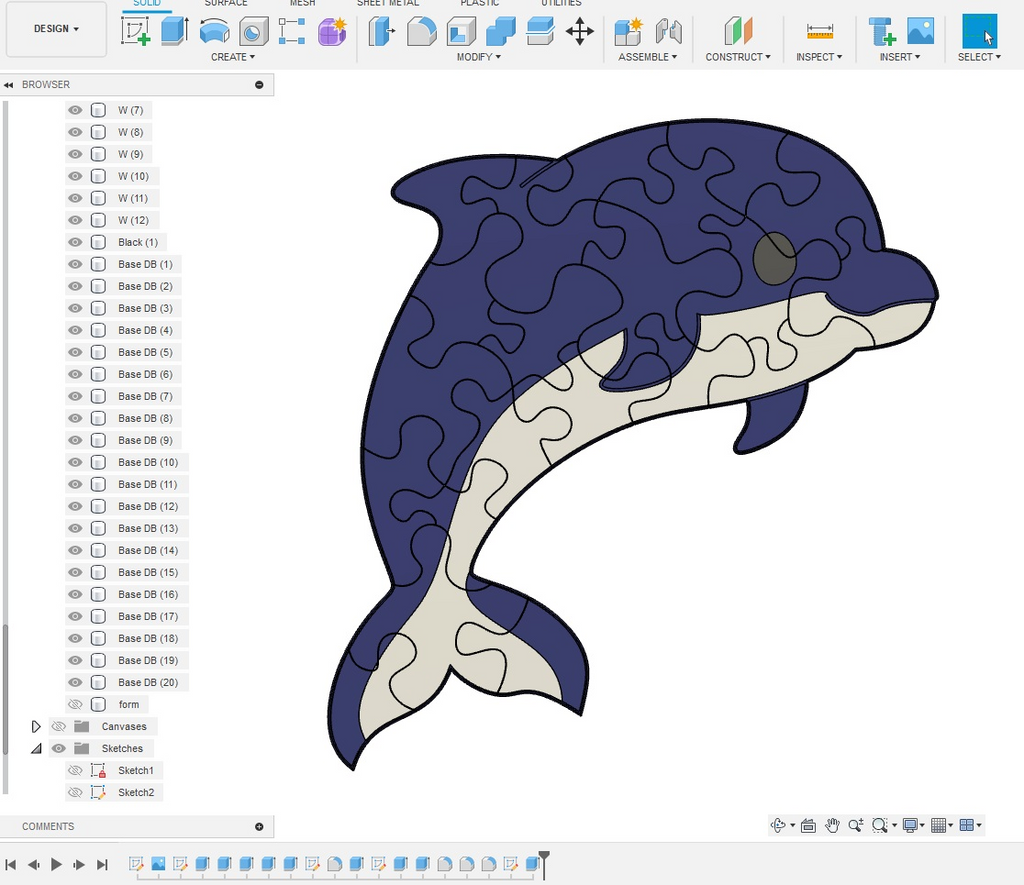This screenshot has width=1024, height=885.
Task: Select the Move/Copy tool
Action: (x=580, y=31)
